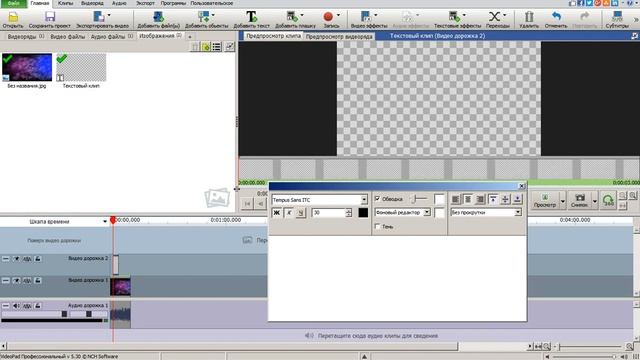Click the Субтитры icon
Viewport: 640px width, 360px height.
tap(617, 17)
